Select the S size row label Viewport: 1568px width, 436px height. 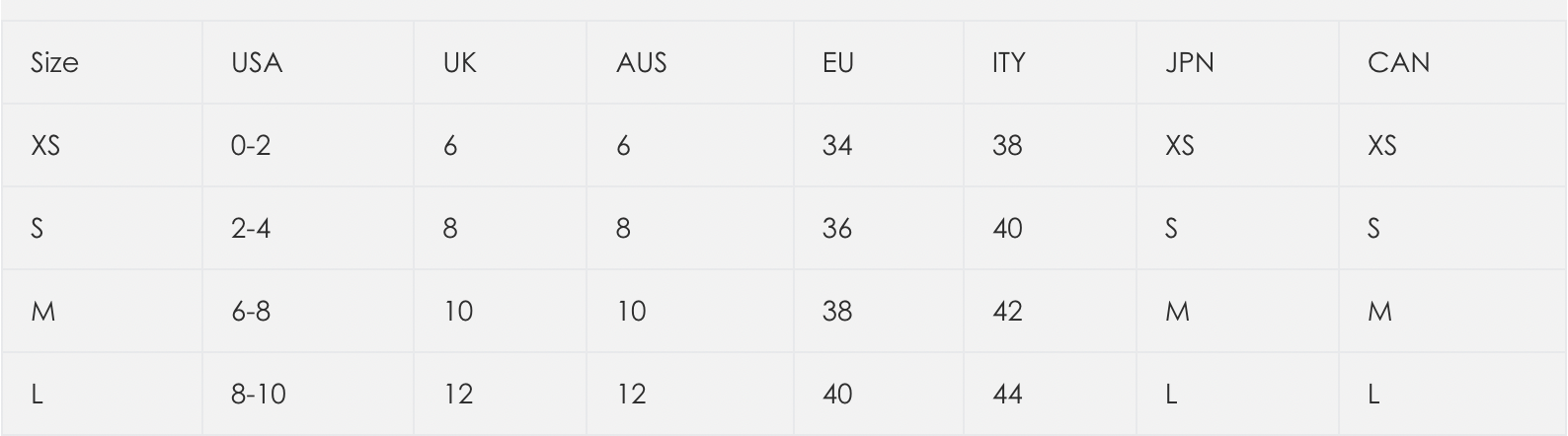[x=38, y=229]
